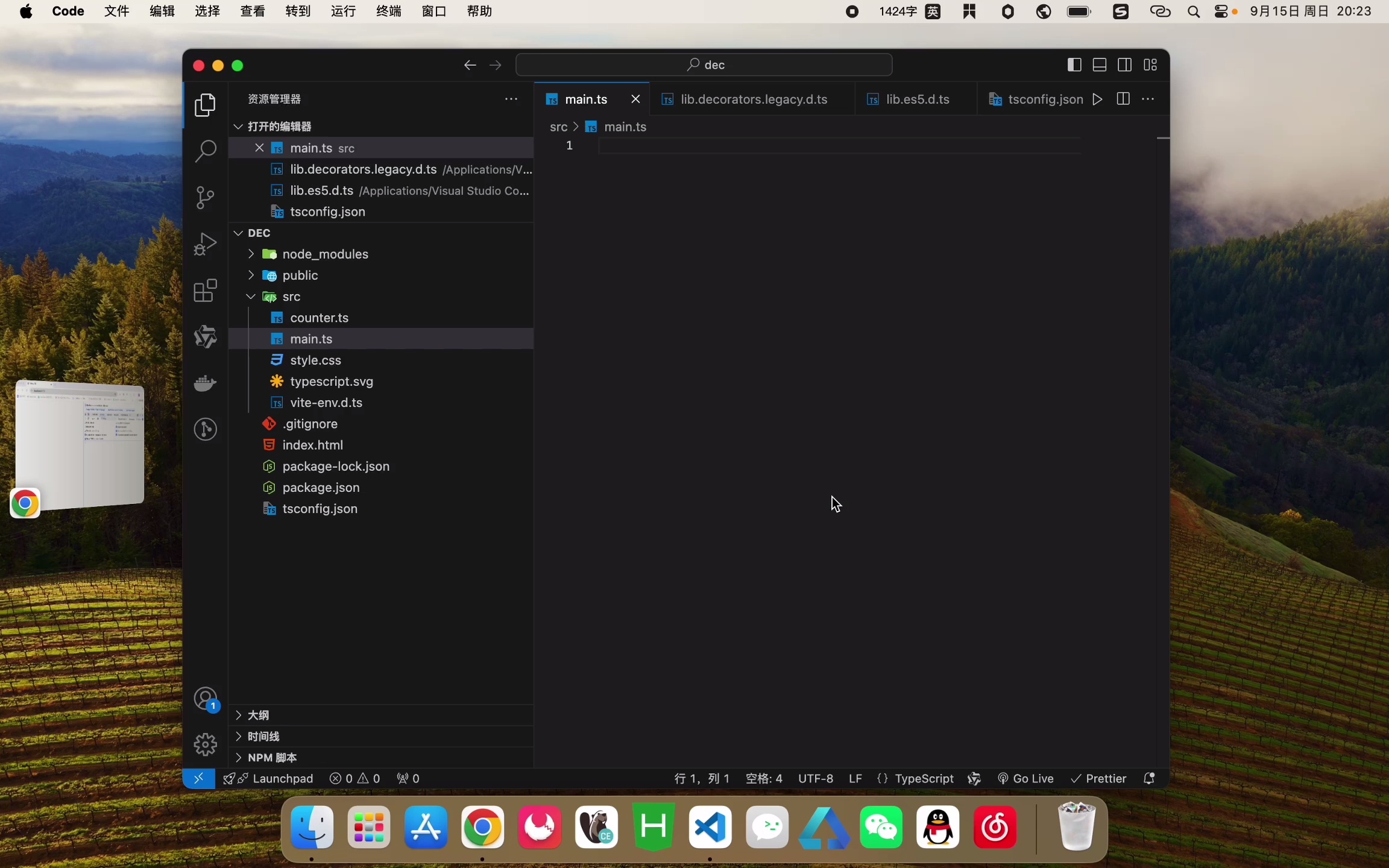Open the Extensions view

point(205,291)
